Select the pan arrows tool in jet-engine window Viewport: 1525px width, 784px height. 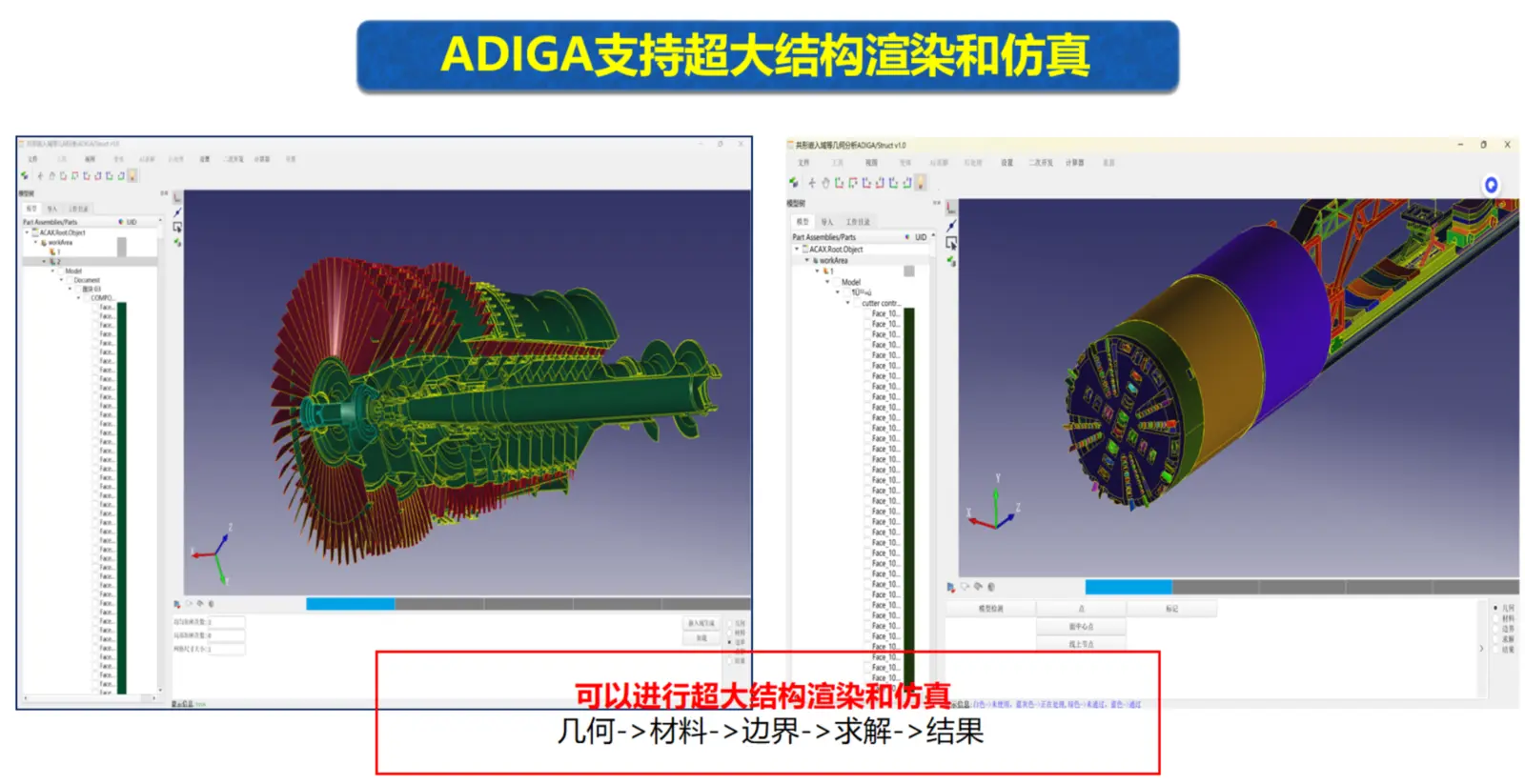point(40,176)
